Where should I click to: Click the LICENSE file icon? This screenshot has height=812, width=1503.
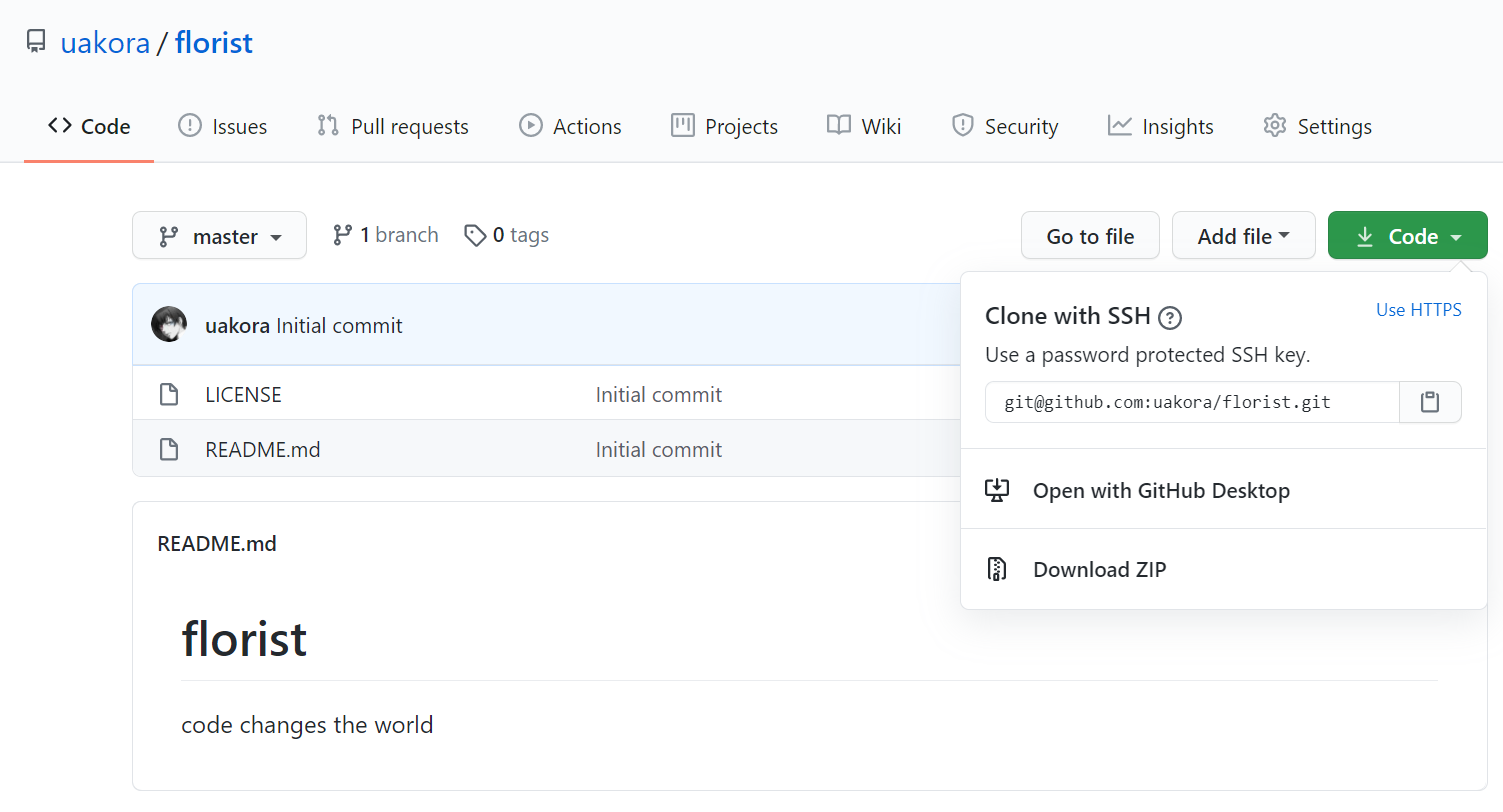169,394
